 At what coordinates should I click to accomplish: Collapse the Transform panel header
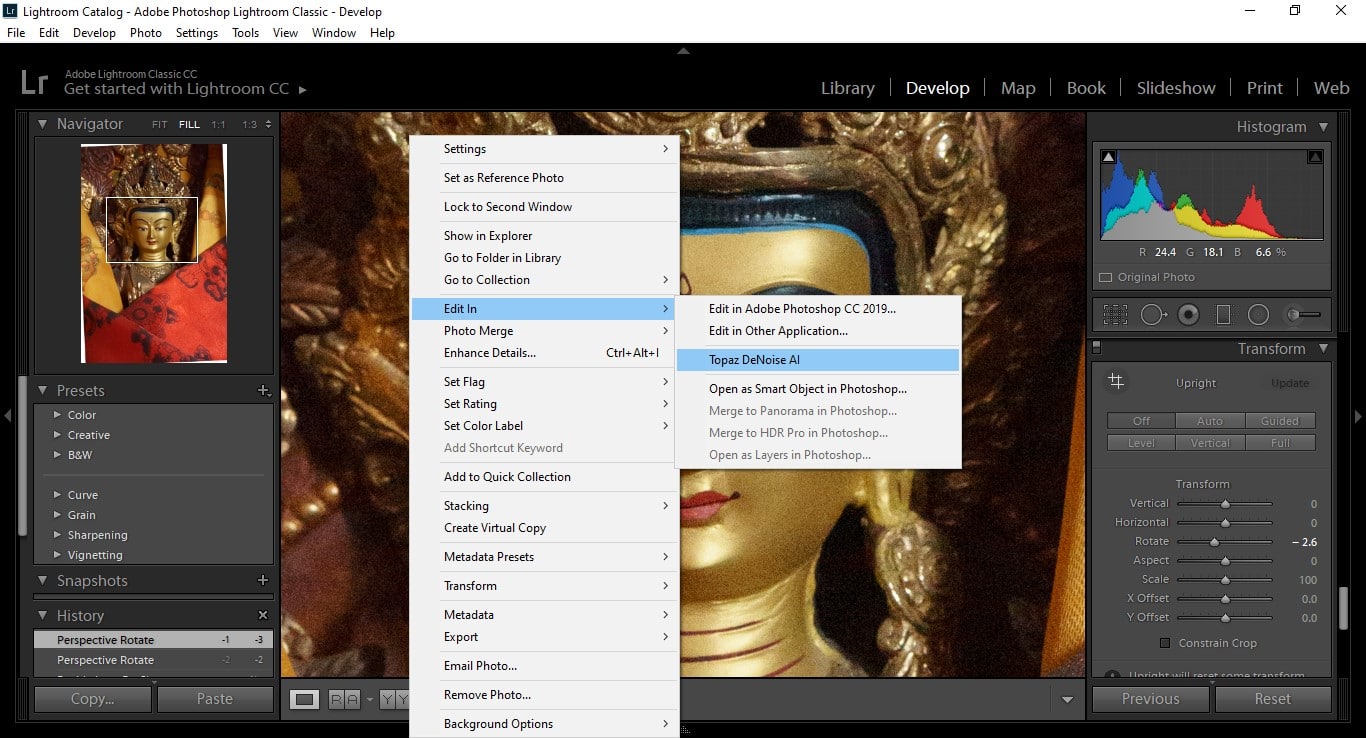pos(1323,349)
